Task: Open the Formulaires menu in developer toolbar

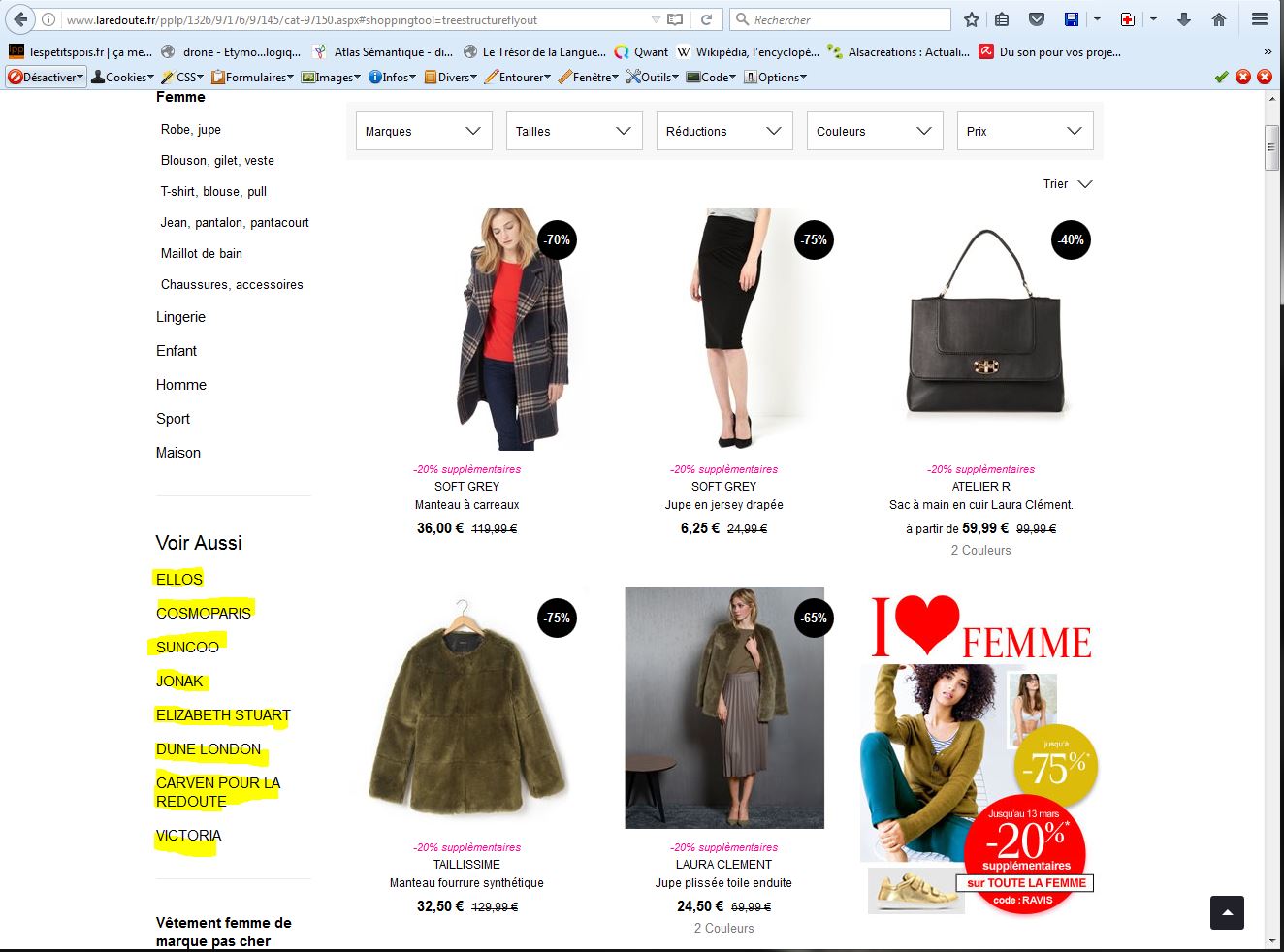Action: click(x=252, y=77)
